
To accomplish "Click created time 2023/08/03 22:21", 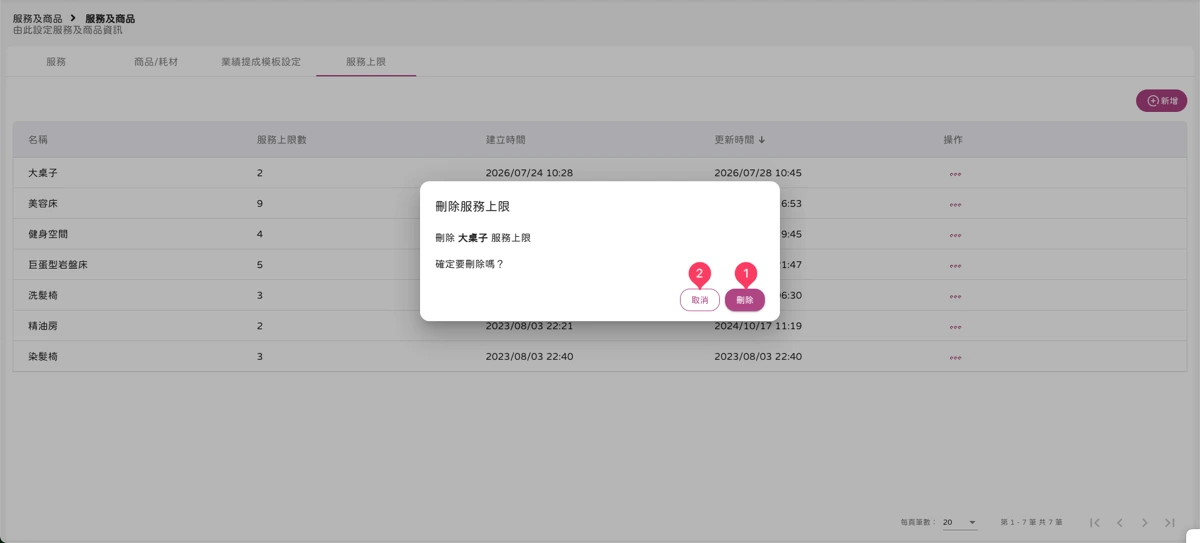I will click(529, 326).
